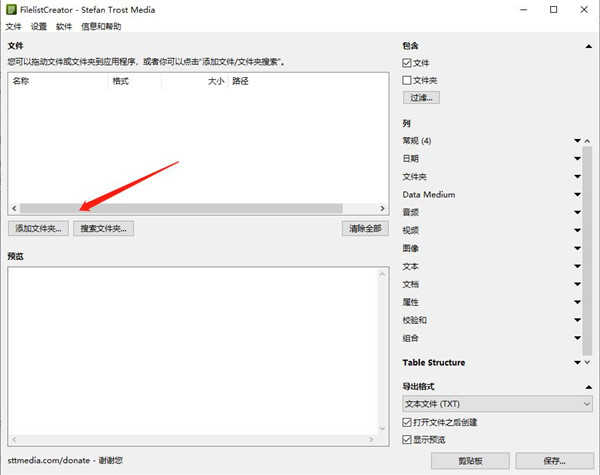600x475 pixels.
Task: Click the FilelistCreator app icon in title bar
Action: pyautogui.click(x=11, y=10)
